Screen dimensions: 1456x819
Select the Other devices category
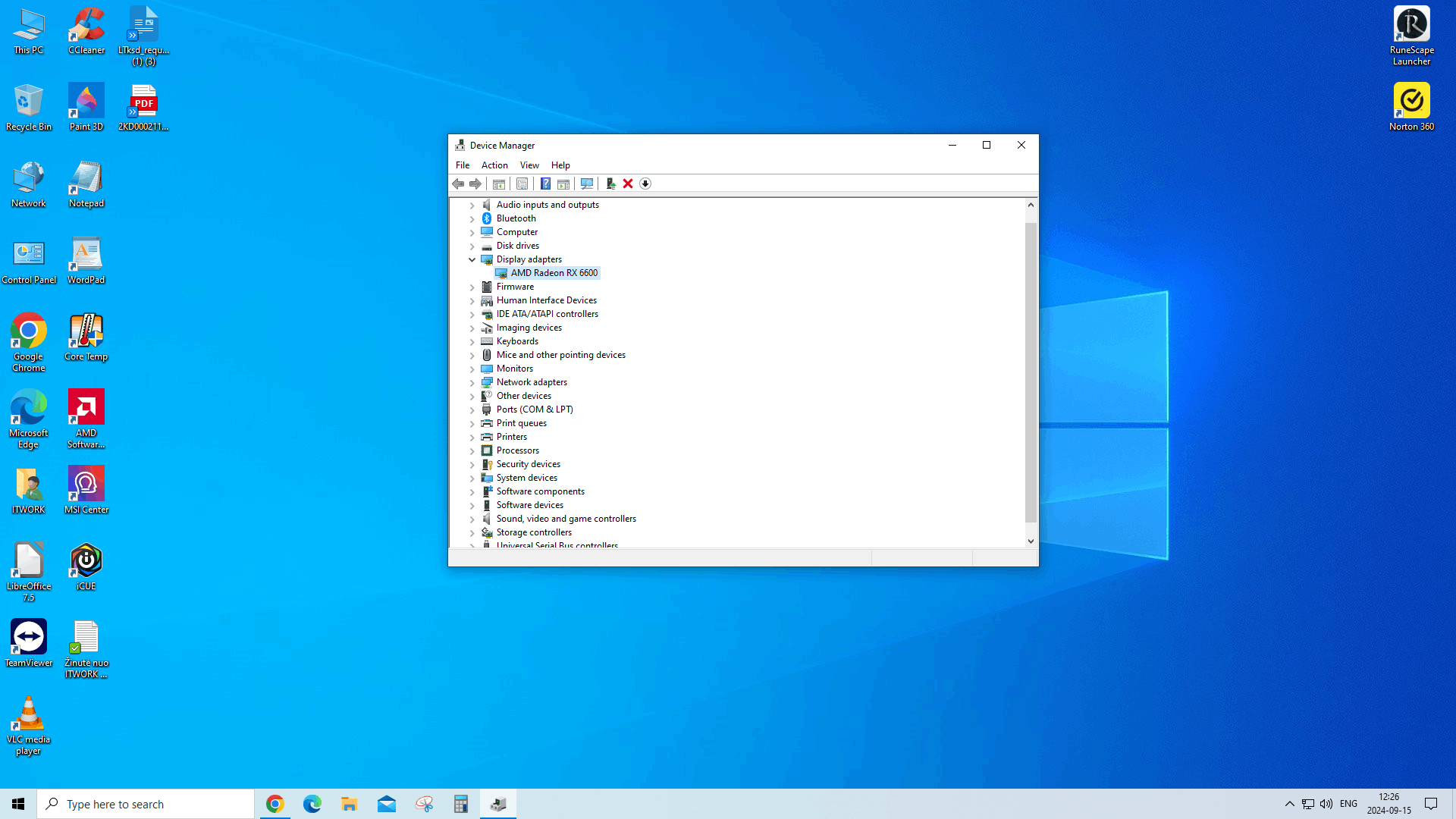(523, 395)
